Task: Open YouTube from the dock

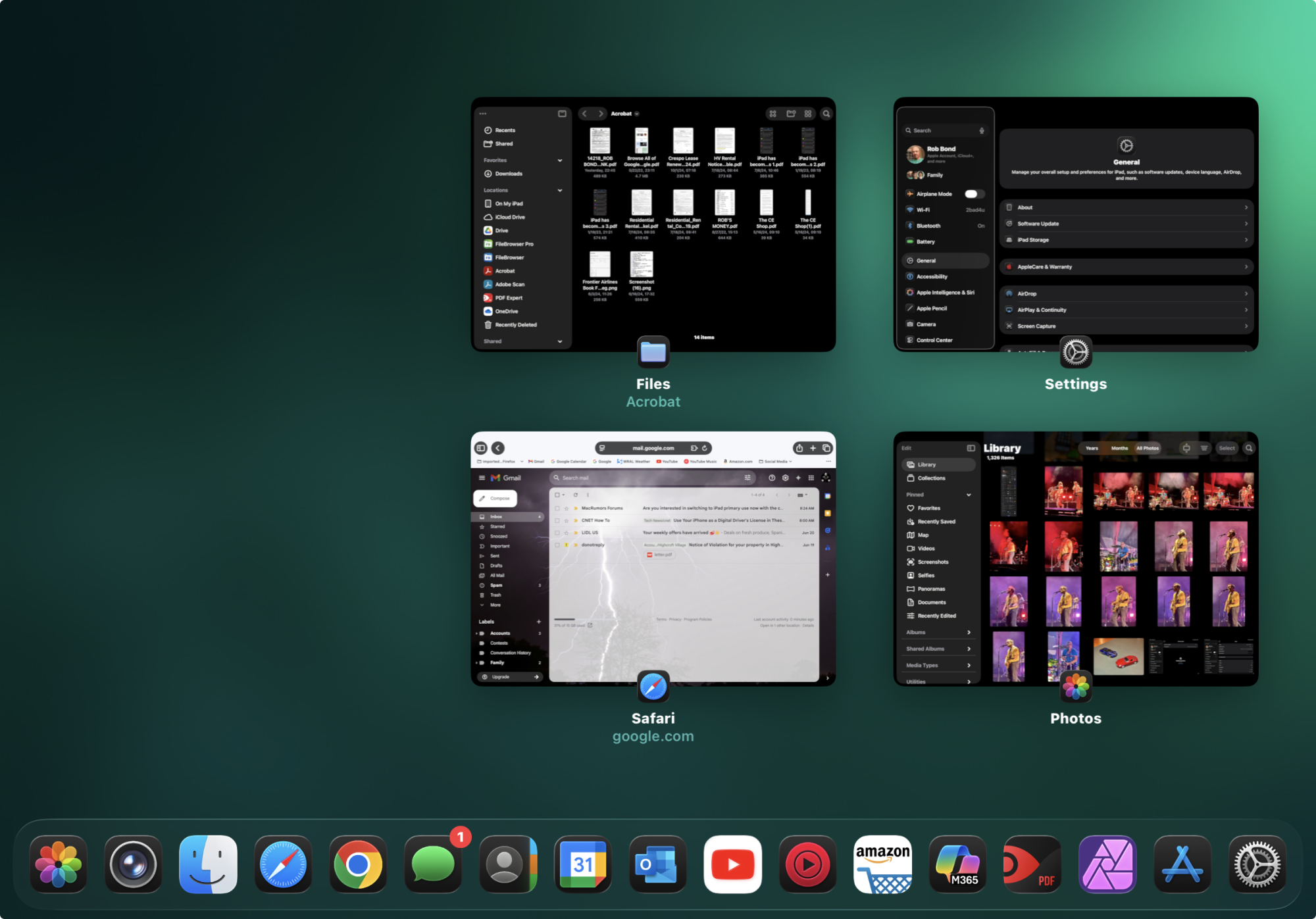Action: point(732,864)
